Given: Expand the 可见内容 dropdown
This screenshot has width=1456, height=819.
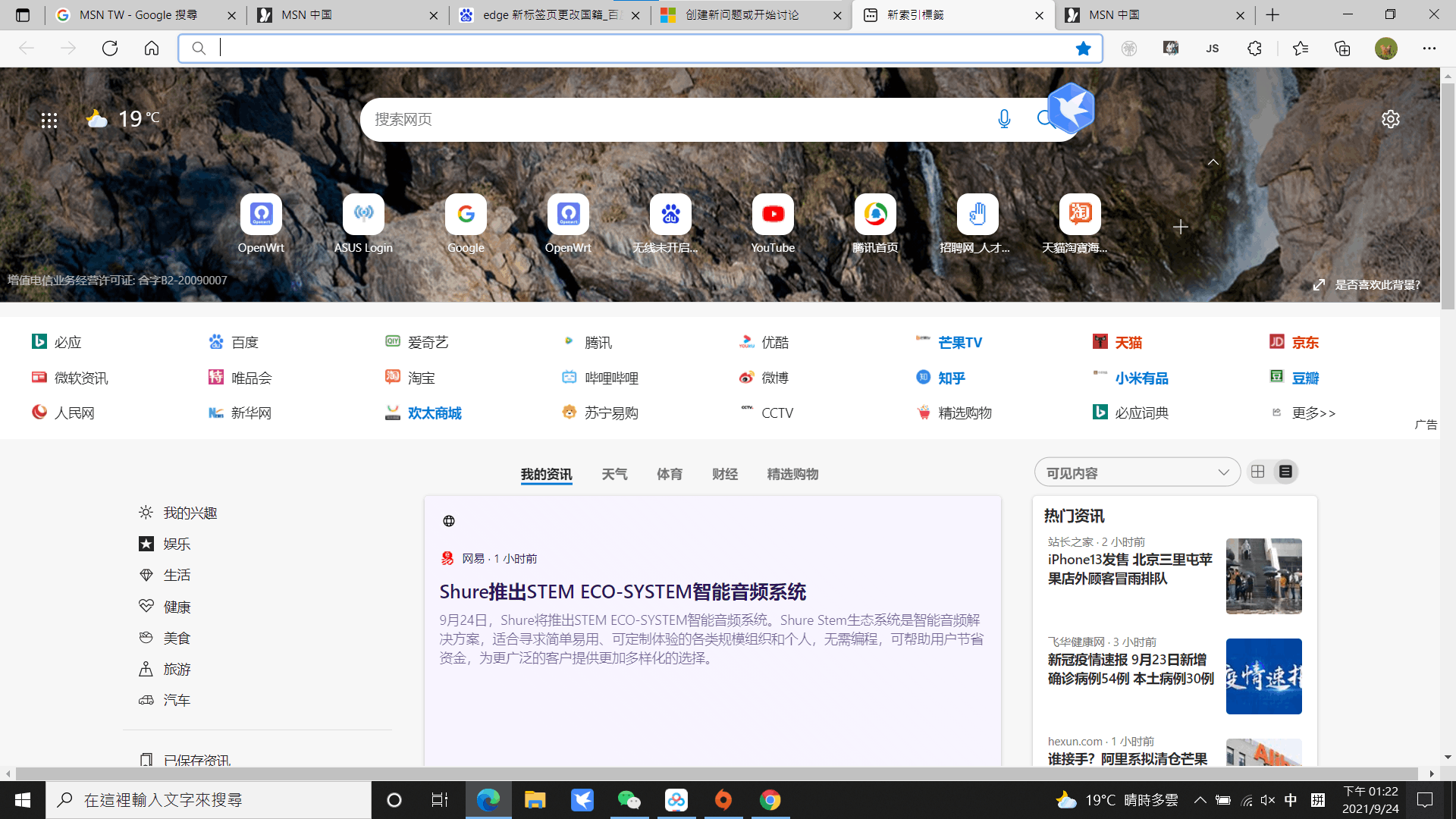Looking at the screenshot, I should pyautogui.click(x=1137, y=472).
